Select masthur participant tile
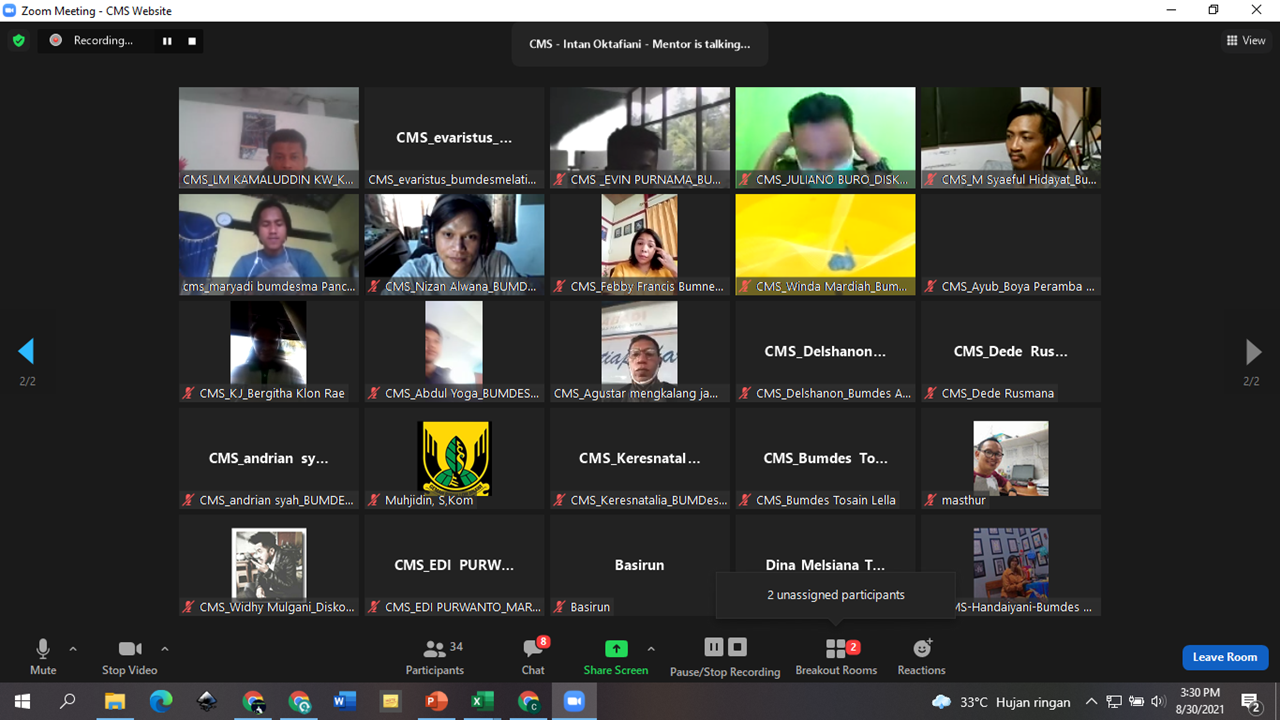Image resolution: width=1280 pixels, height=720 pixels. pyautogui.click(x=1011, y=458)
